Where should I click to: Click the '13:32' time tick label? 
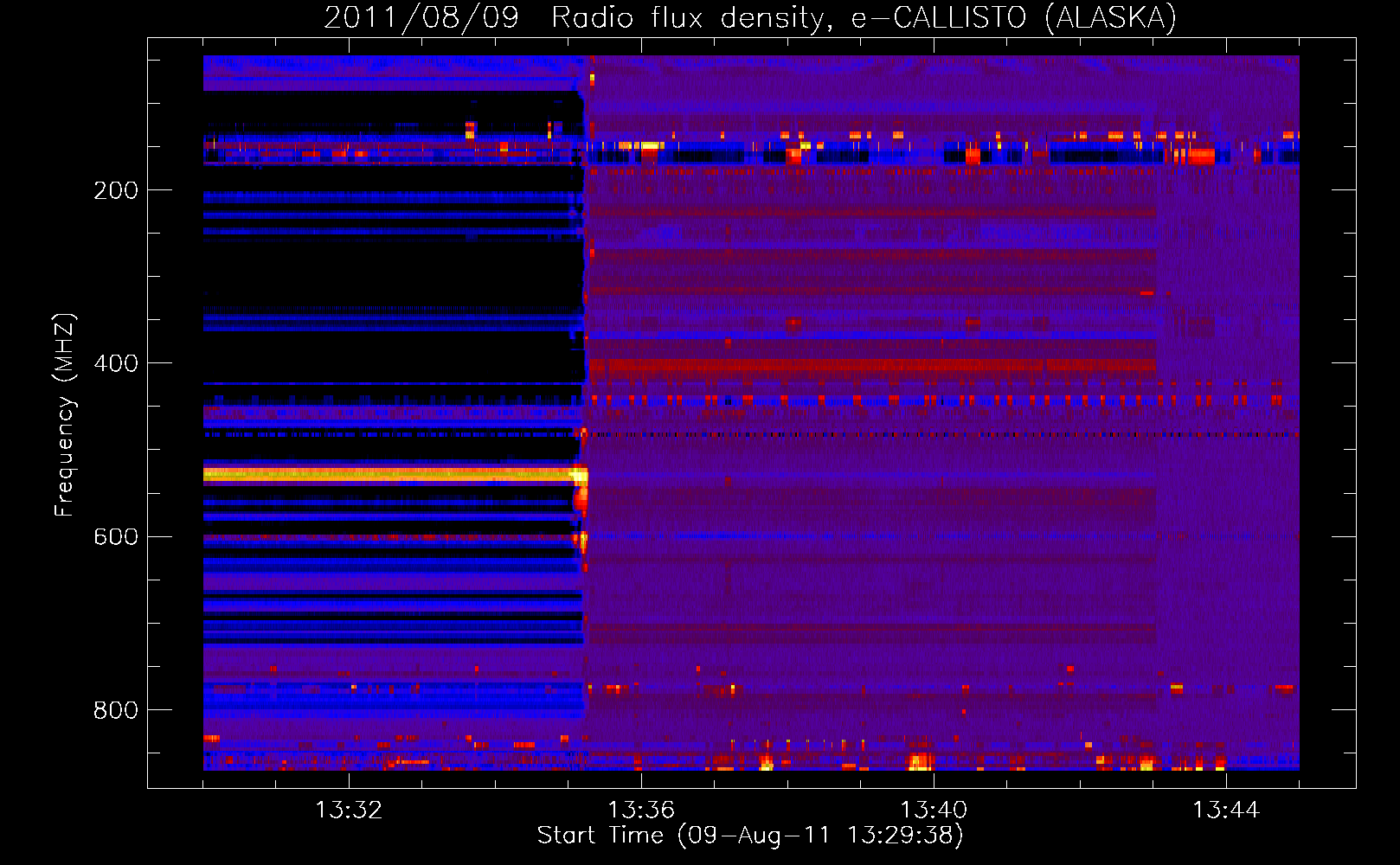click(349, 811)
